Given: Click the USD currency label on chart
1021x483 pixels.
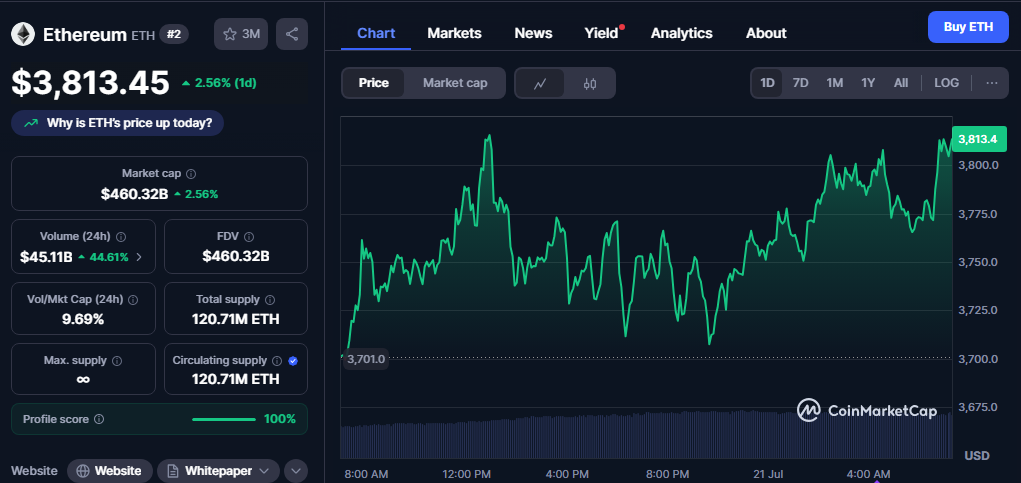Looking at the screenshot, I should pos(977,455).
